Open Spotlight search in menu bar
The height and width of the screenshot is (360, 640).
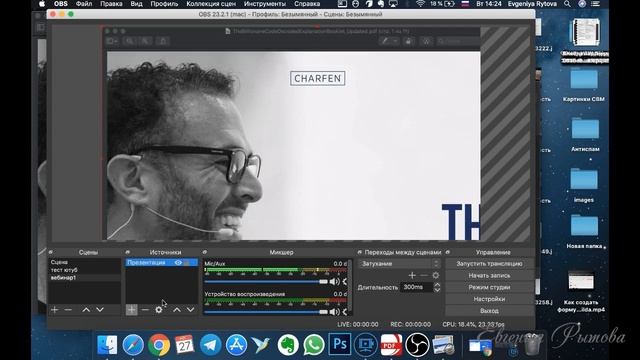[567, 4]
